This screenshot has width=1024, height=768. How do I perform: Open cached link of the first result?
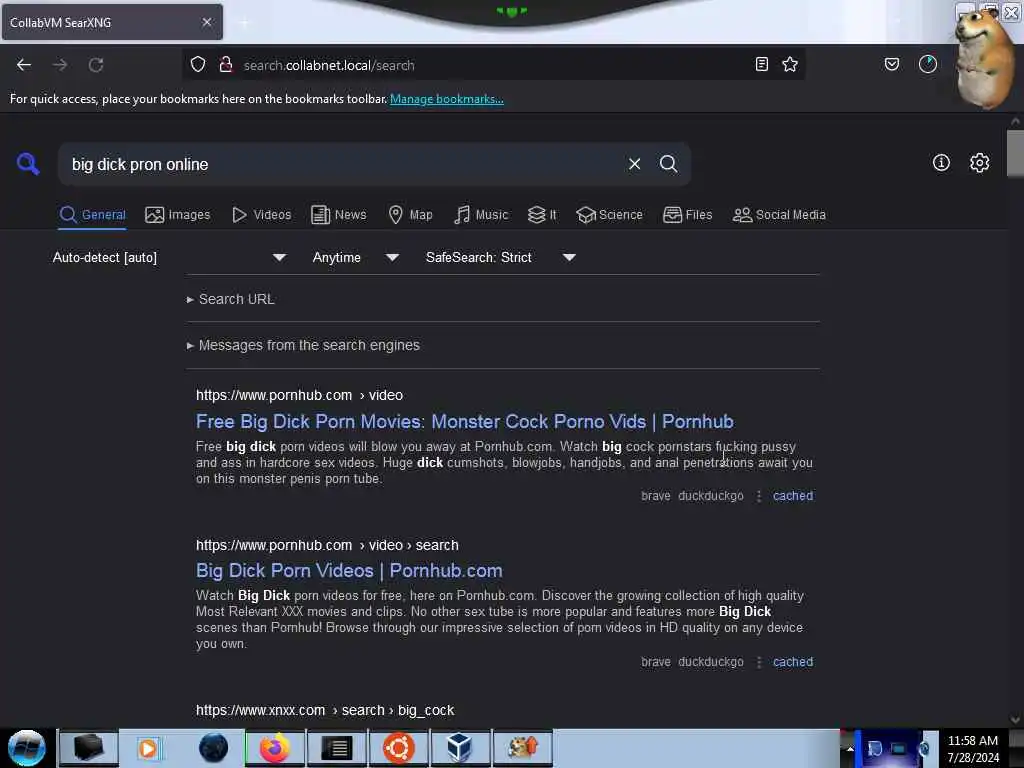(793, 496)
